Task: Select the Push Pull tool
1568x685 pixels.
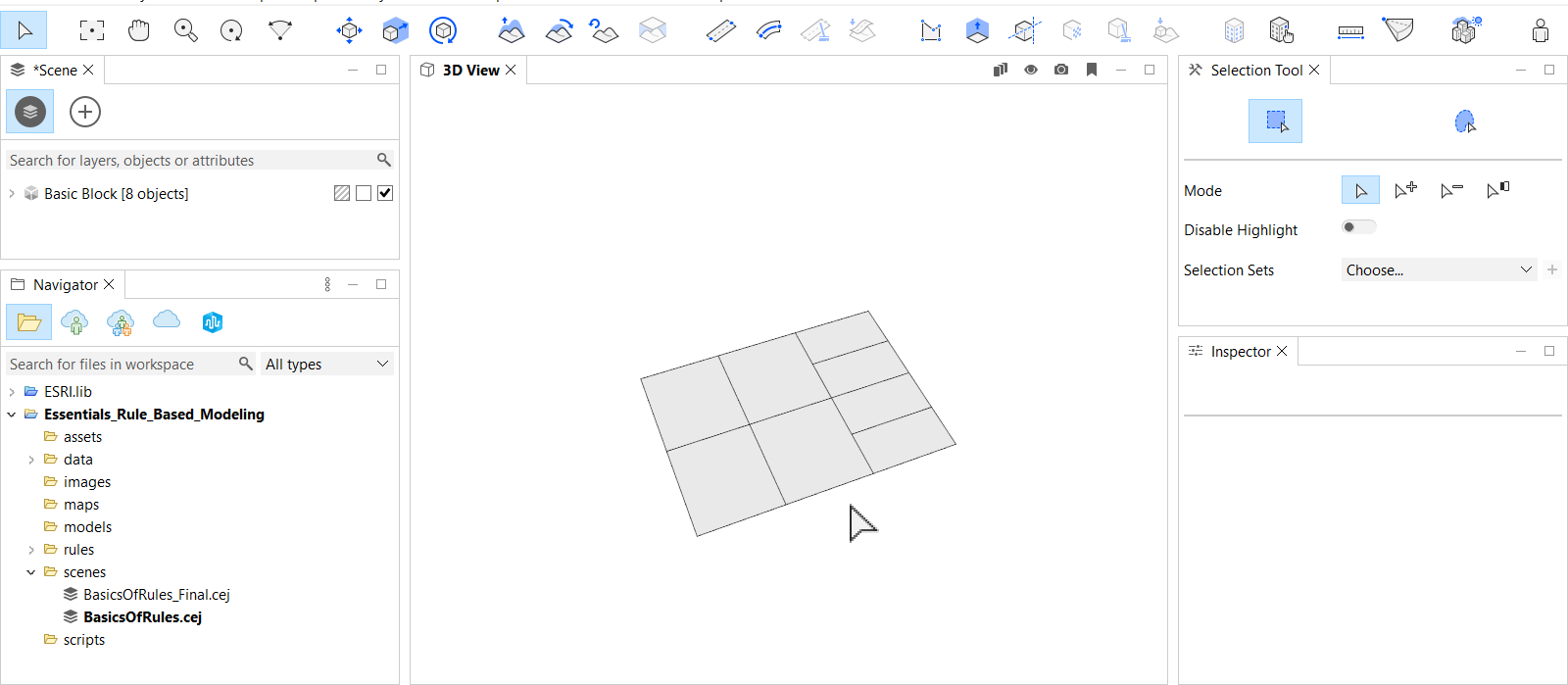Action: click(x=977, y=30)
